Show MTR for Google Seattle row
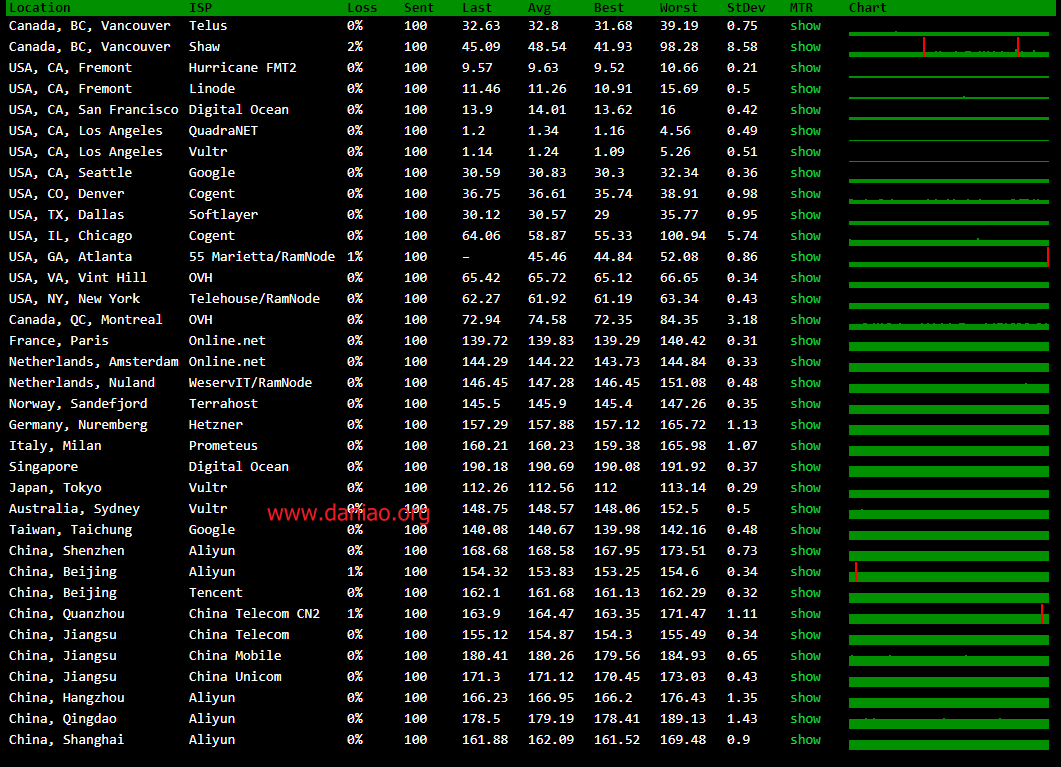 805,172
